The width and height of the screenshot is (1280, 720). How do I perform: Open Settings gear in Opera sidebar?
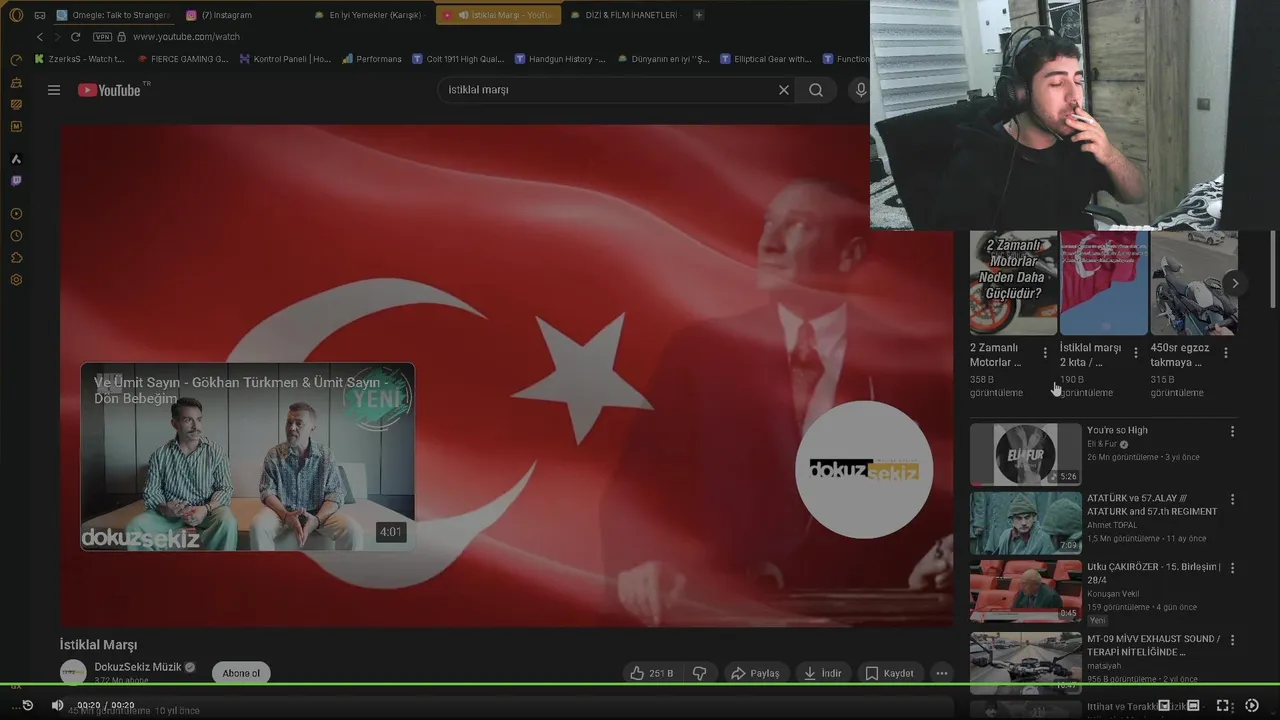click(x=16, y=280)
